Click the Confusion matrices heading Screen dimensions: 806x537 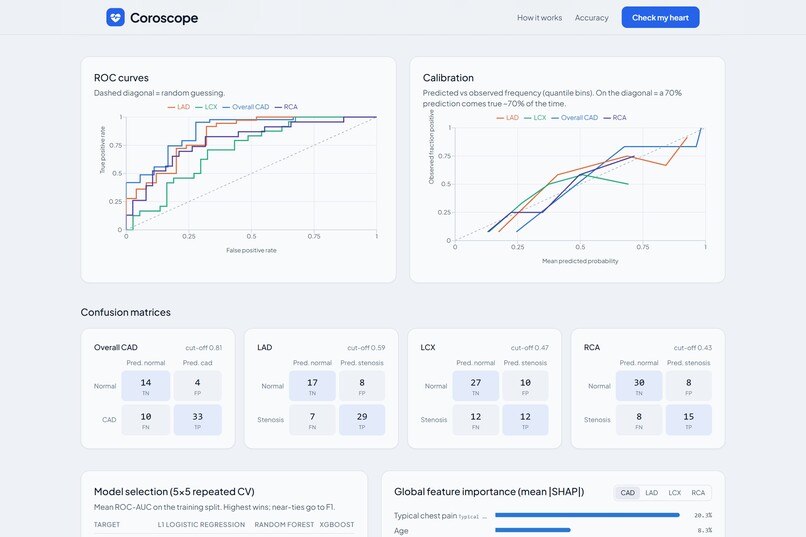tap(125, 312)
